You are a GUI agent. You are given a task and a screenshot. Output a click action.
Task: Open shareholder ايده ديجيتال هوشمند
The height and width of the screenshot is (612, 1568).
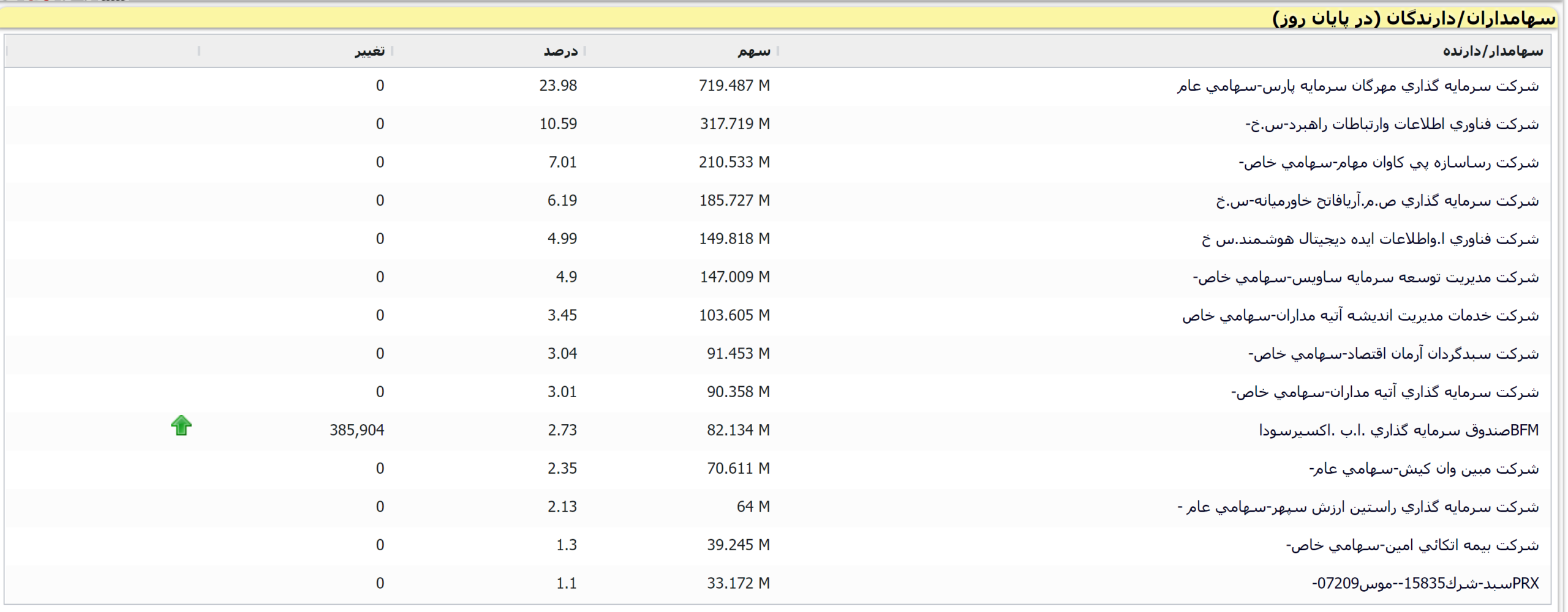click(x=1370, y=239)
